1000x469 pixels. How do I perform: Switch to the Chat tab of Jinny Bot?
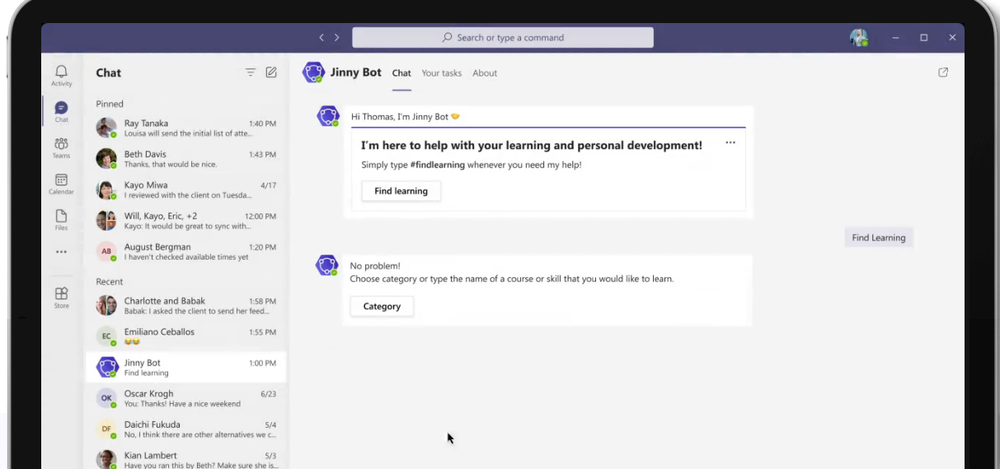(401, 73)
